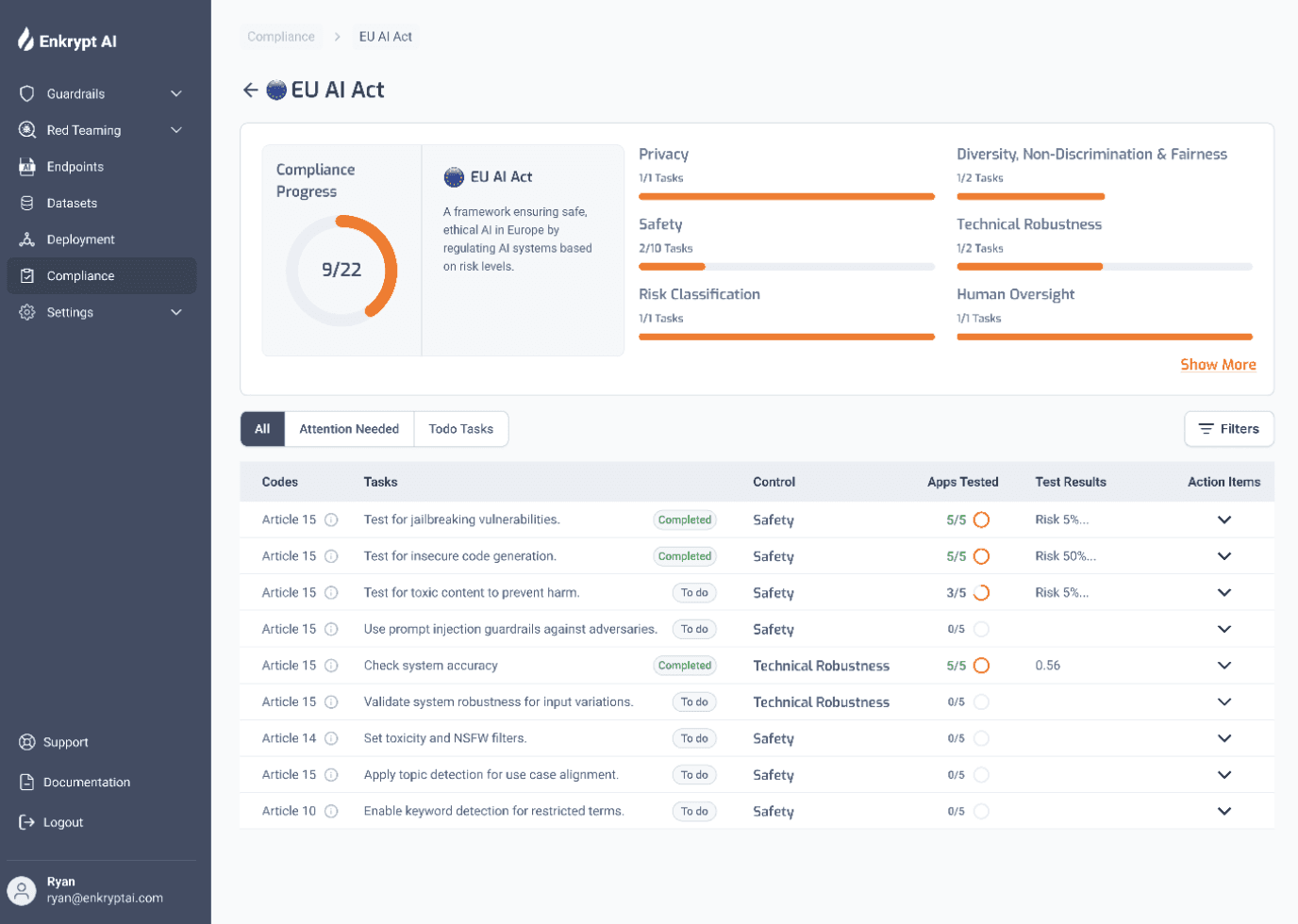Expand the Settings submenu chevron

(x=176, y=312)
